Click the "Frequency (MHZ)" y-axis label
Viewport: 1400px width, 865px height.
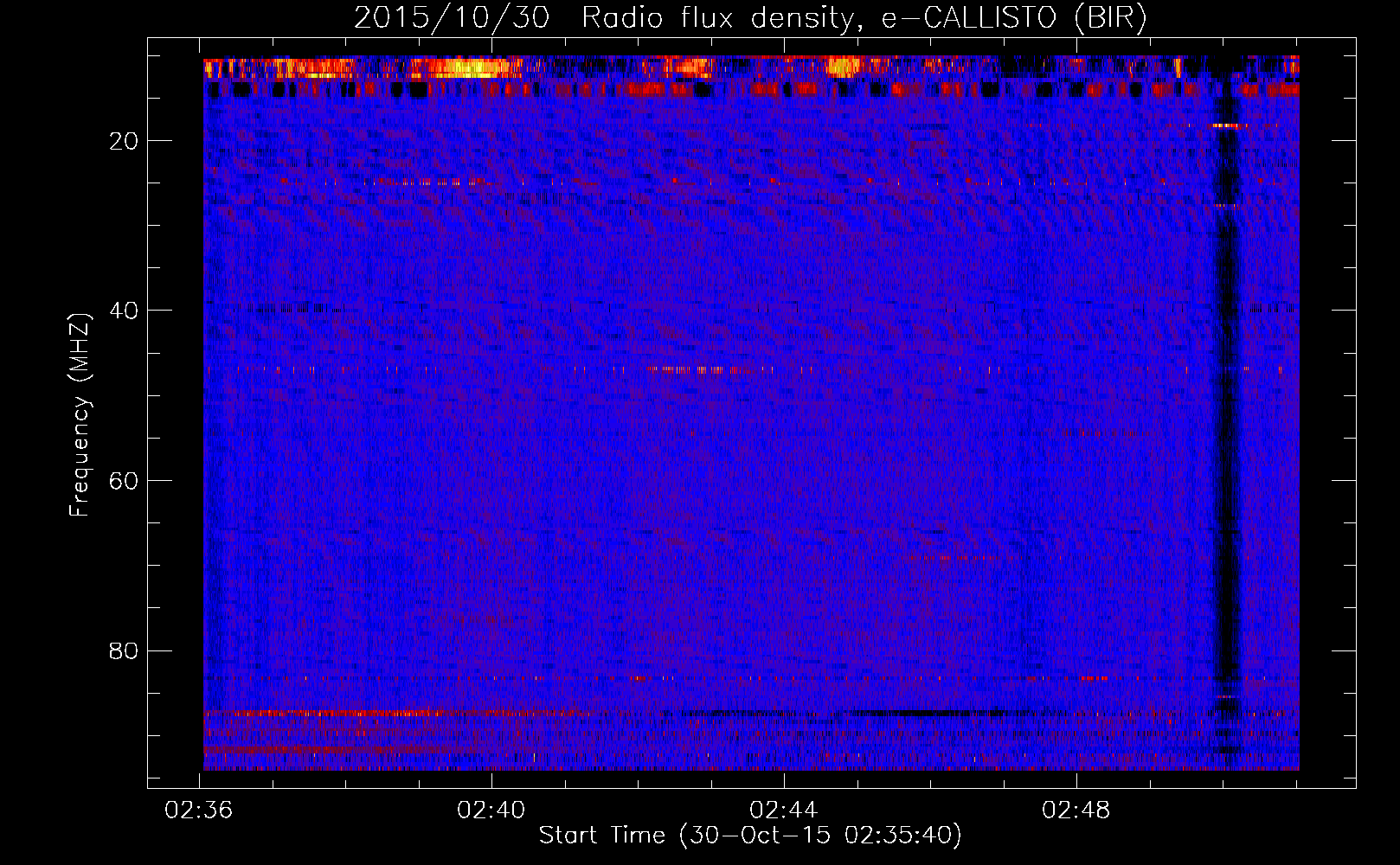pos(80,415)
